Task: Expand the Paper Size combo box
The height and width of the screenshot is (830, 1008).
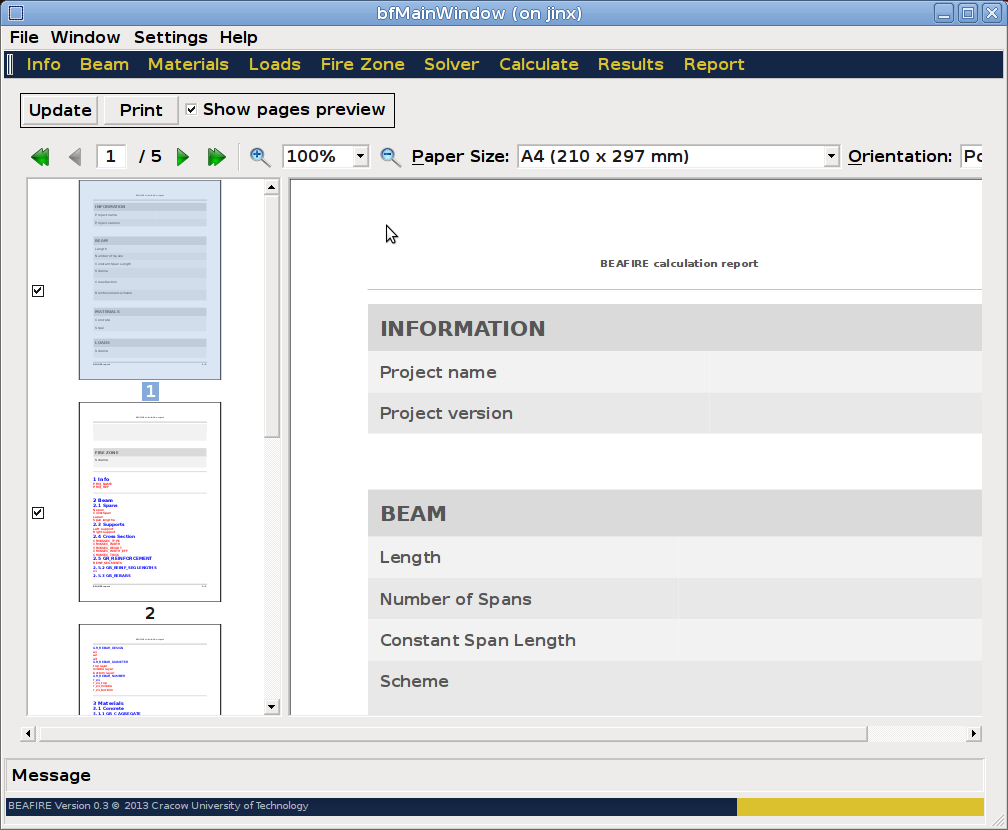Action: point(831,157)
